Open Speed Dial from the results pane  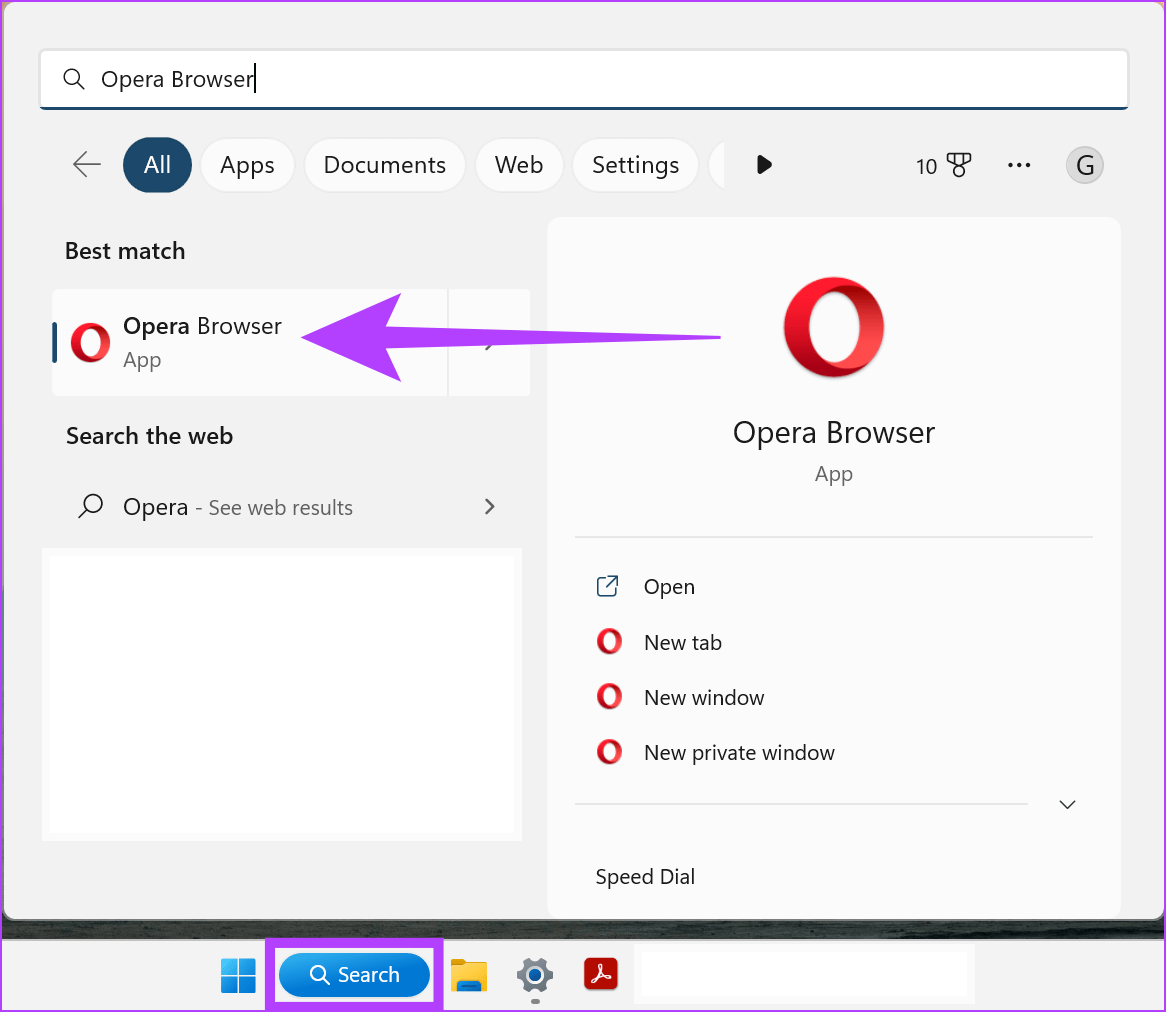(x=645, y=877)
